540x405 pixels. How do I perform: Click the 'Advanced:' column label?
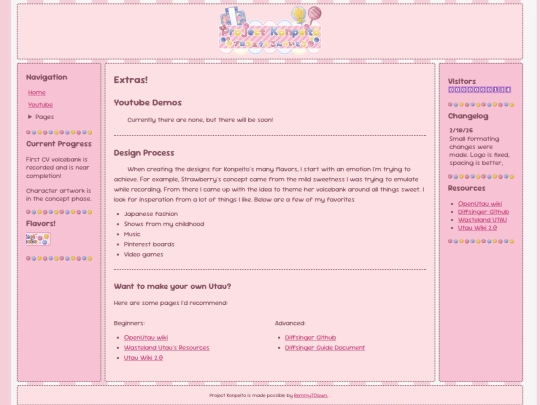click(x=290, y=323)
